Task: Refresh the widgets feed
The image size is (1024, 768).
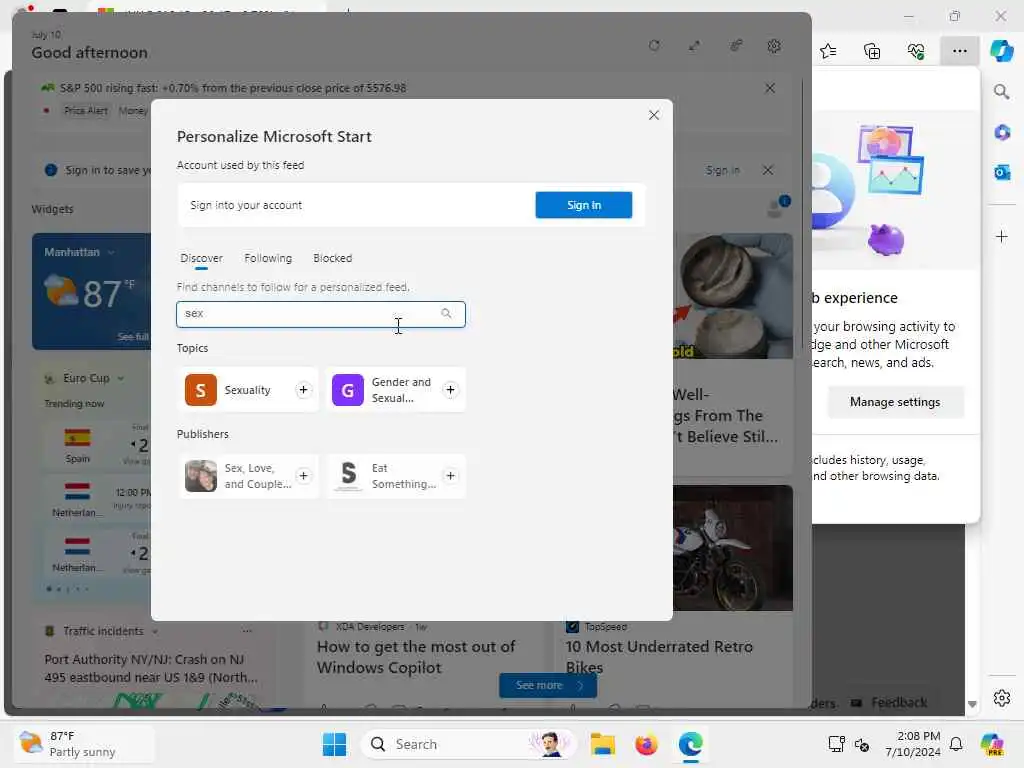Action: [654, 46]
